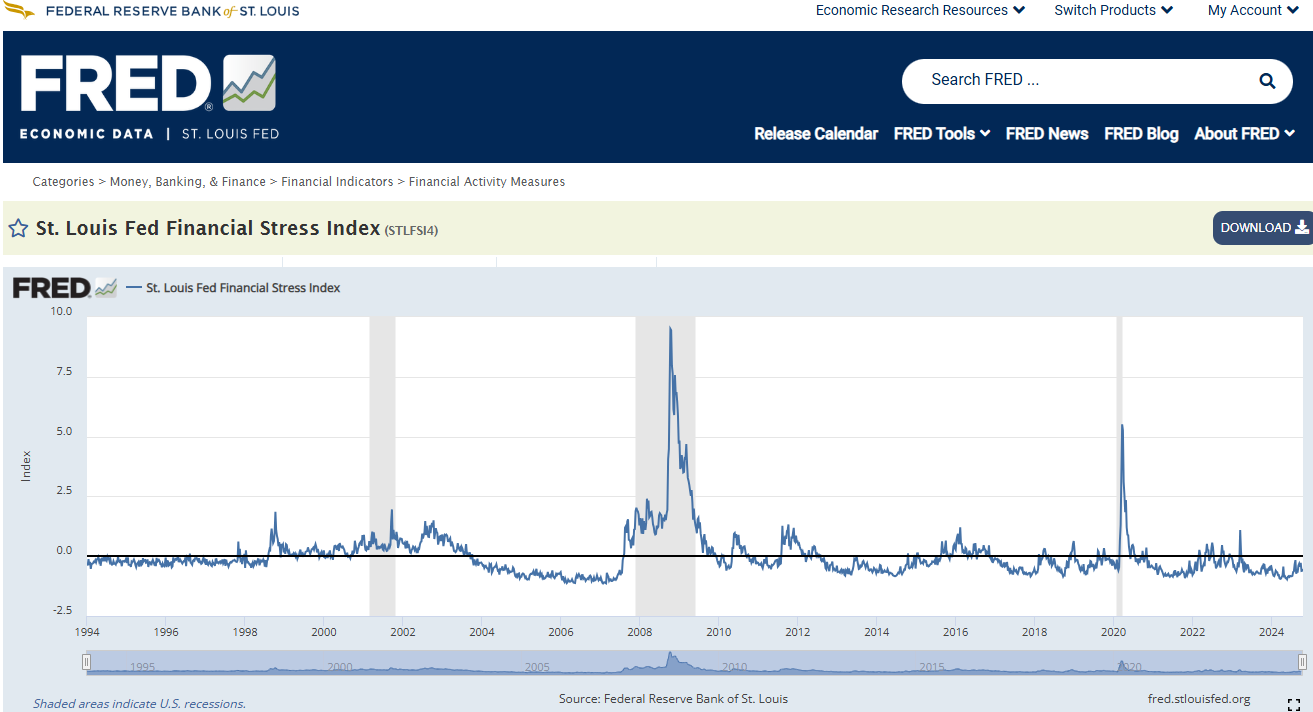Click the 1994 x-axis label
Image resolution: width=1313 pixels, height=712 pixels.
point(87,632)
